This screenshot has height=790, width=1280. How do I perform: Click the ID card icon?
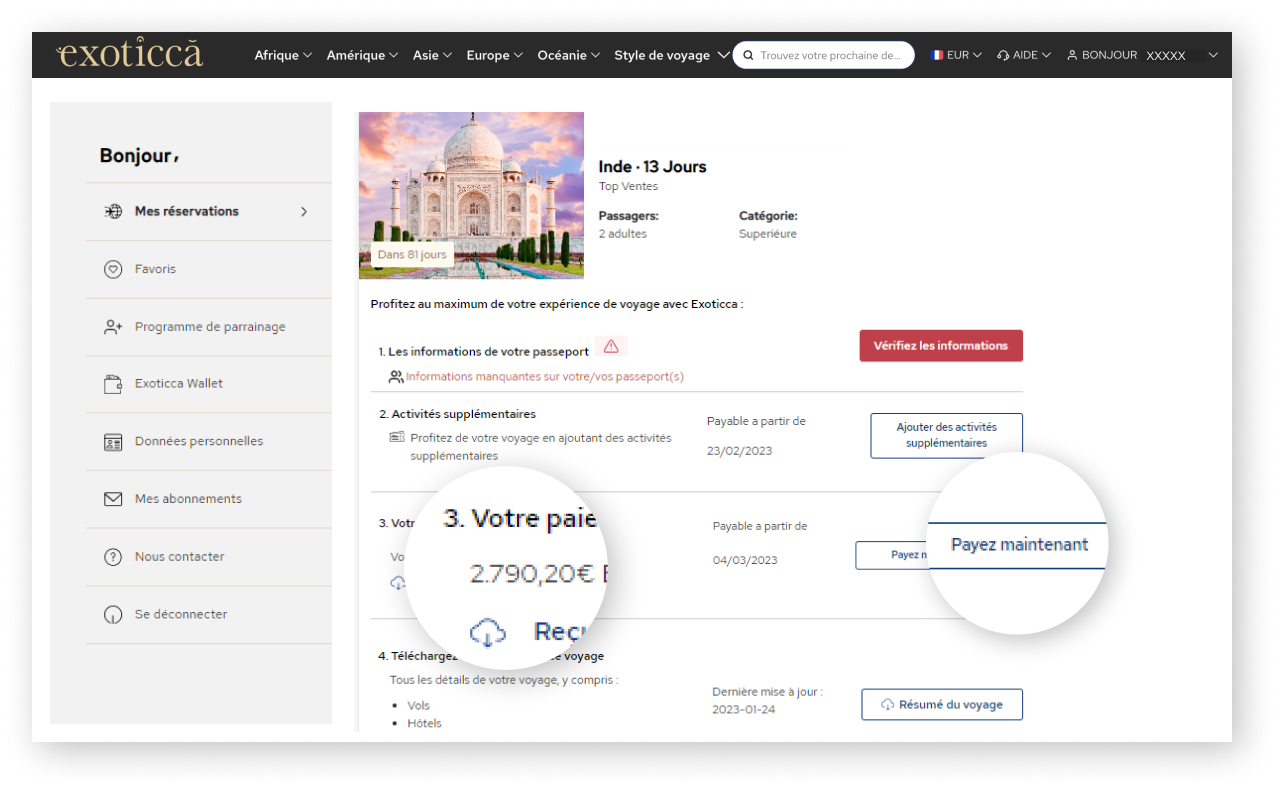pyautogui.click(x=113, y=441)
